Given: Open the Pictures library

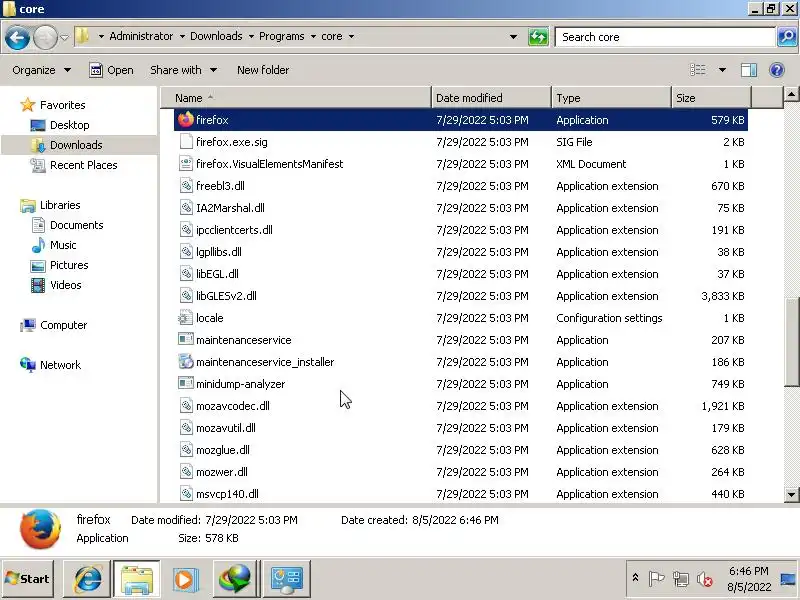Looking at the screenshot, I should tap(69, 265).
